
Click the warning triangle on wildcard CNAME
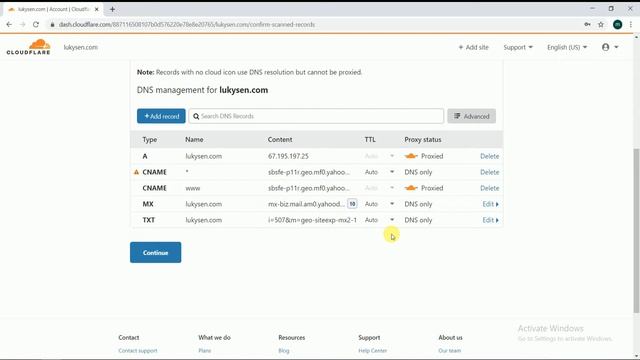point(136,172)
